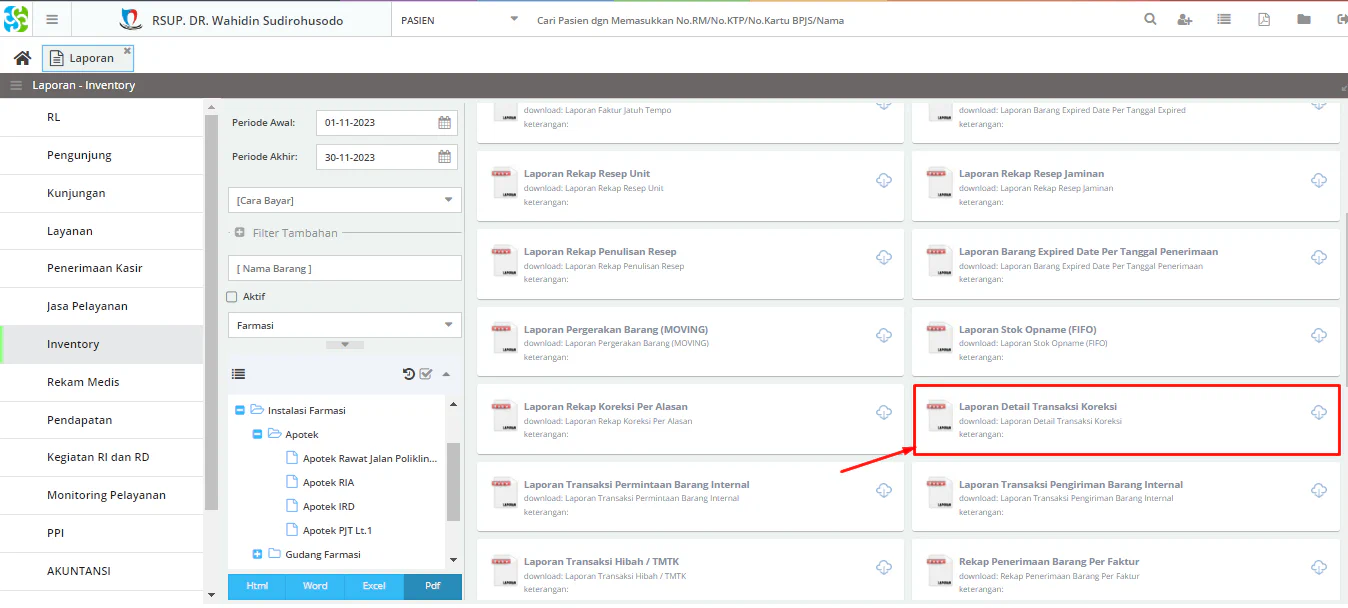Collapse the Apotek tree node
The height and width of the screenshot is (608, 1348).
[258, 434]
